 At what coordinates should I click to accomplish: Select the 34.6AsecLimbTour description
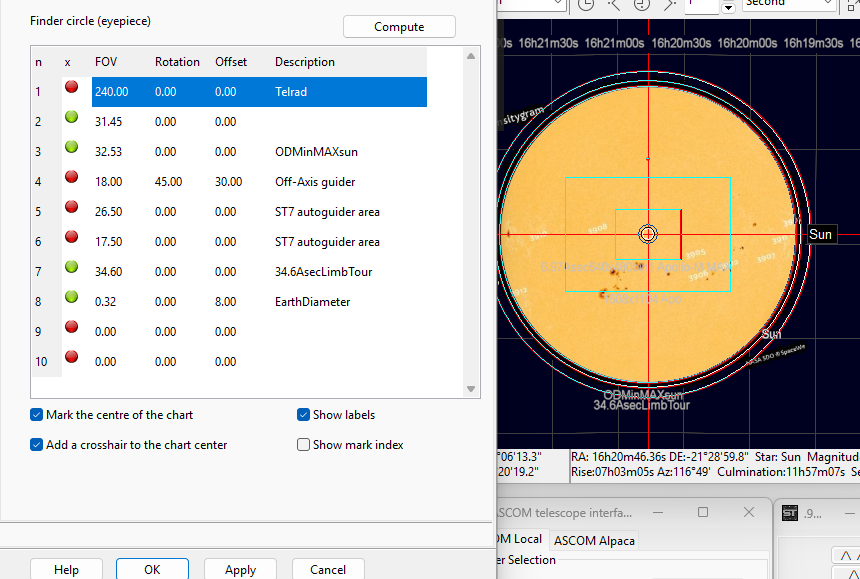[x=324, y=272]
